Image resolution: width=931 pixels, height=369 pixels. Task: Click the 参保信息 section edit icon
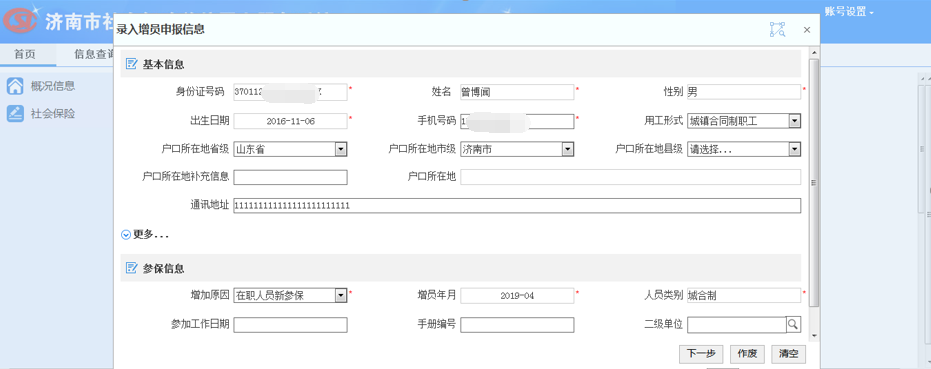[131, 268]
